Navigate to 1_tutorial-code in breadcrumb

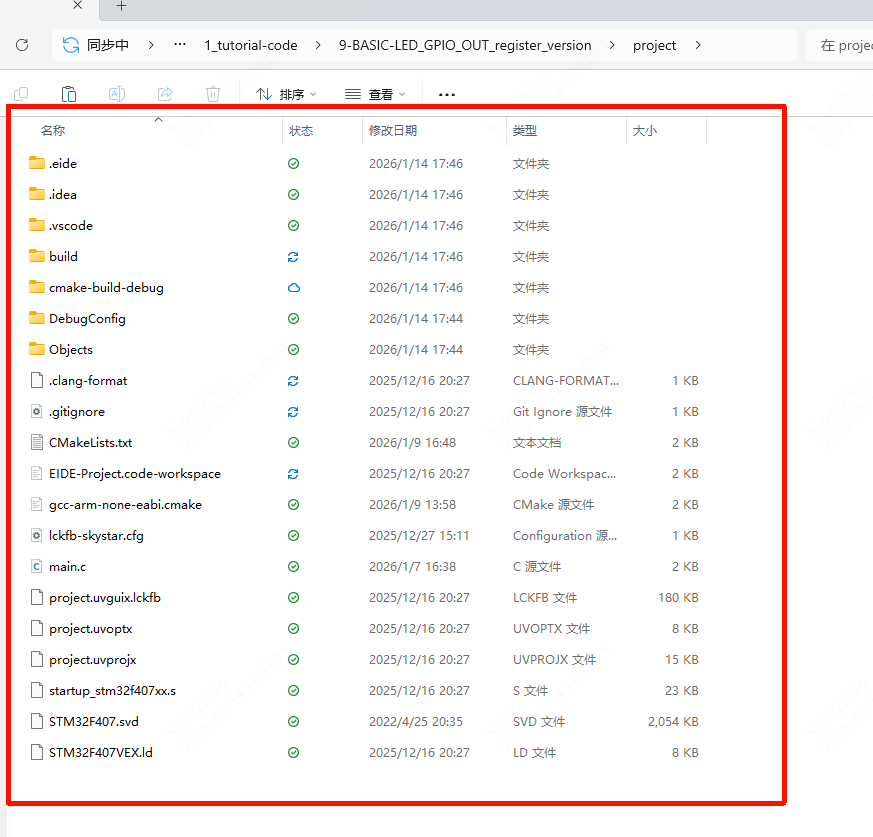click(251, 45)
